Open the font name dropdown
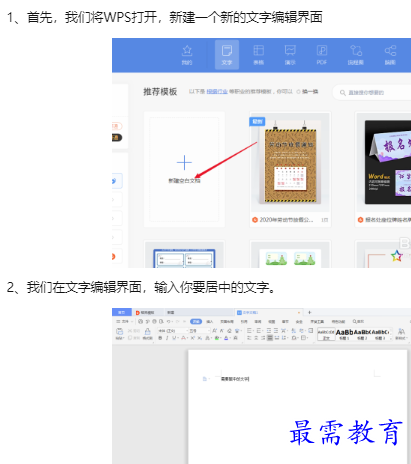411x464 pixels. coord(172,331)
